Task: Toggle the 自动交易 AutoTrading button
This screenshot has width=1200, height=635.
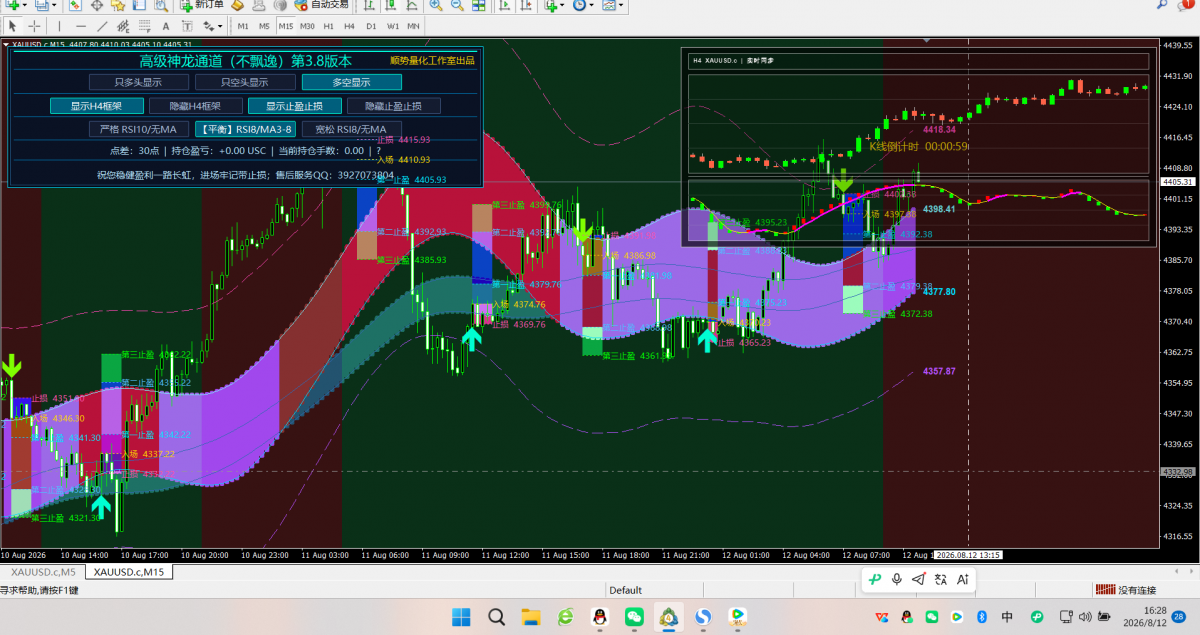Action: pyautogui.click(x=321, y=7)
